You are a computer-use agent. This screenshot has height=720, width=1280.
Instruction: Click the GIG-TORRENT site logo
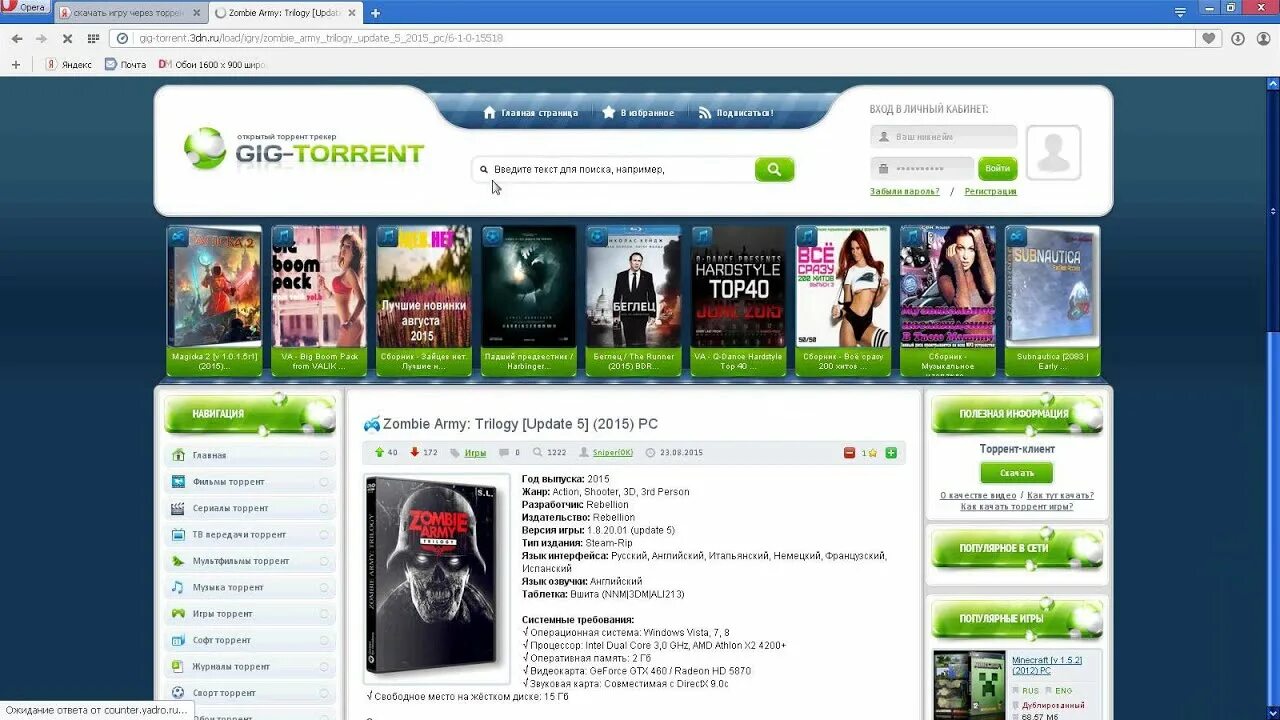pos(304,149)
